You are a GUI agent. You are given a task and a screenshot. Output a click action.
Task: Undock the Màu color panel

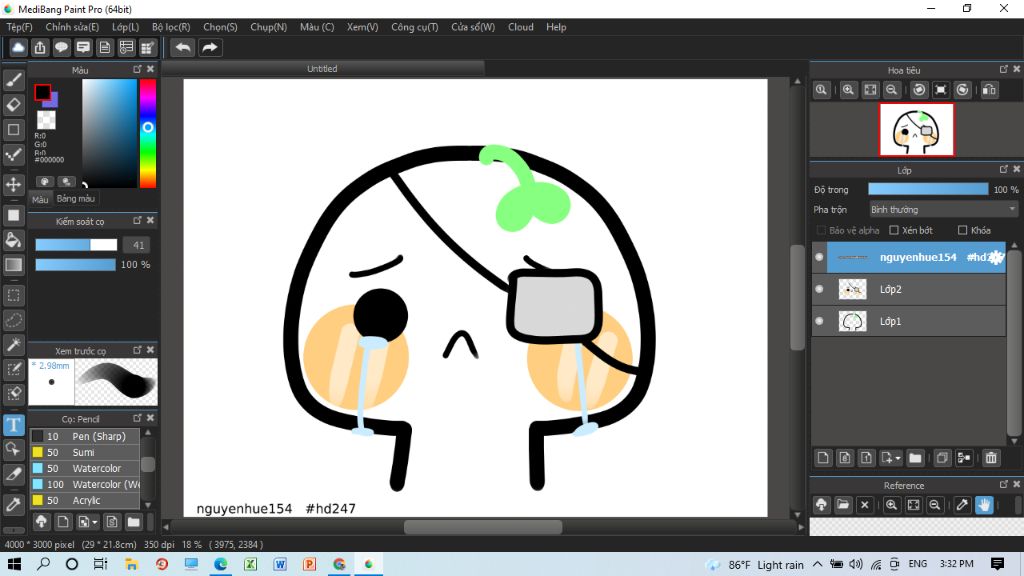137,69
